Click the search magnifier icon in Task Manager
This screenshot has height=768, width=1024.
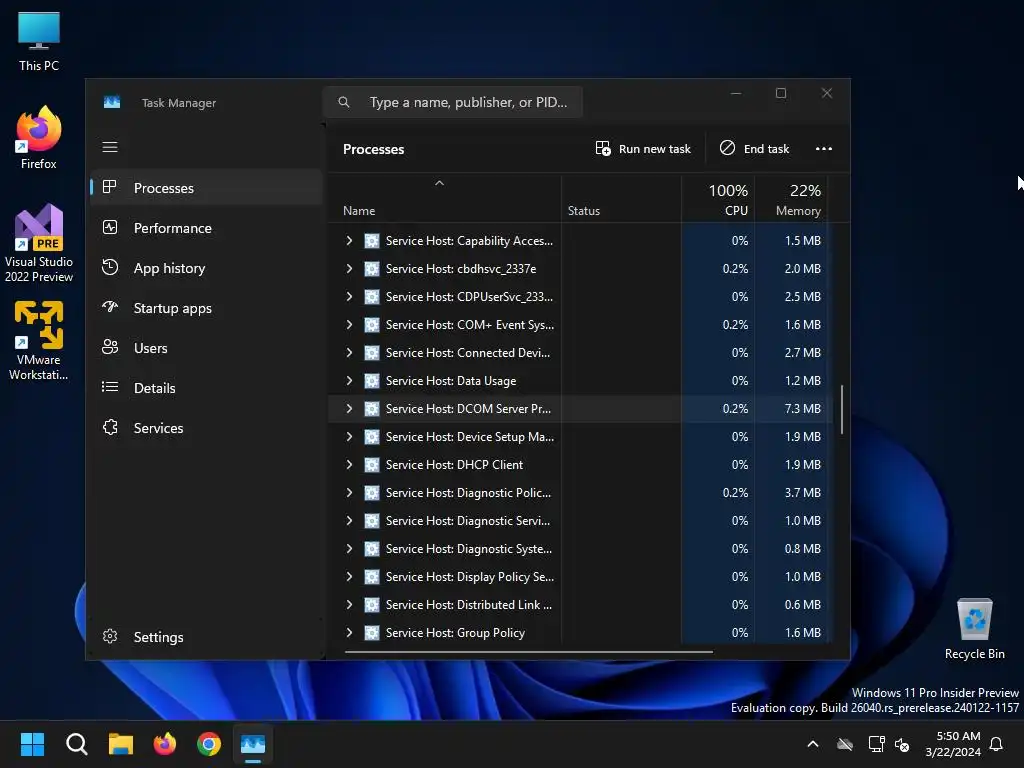point(344,102)
